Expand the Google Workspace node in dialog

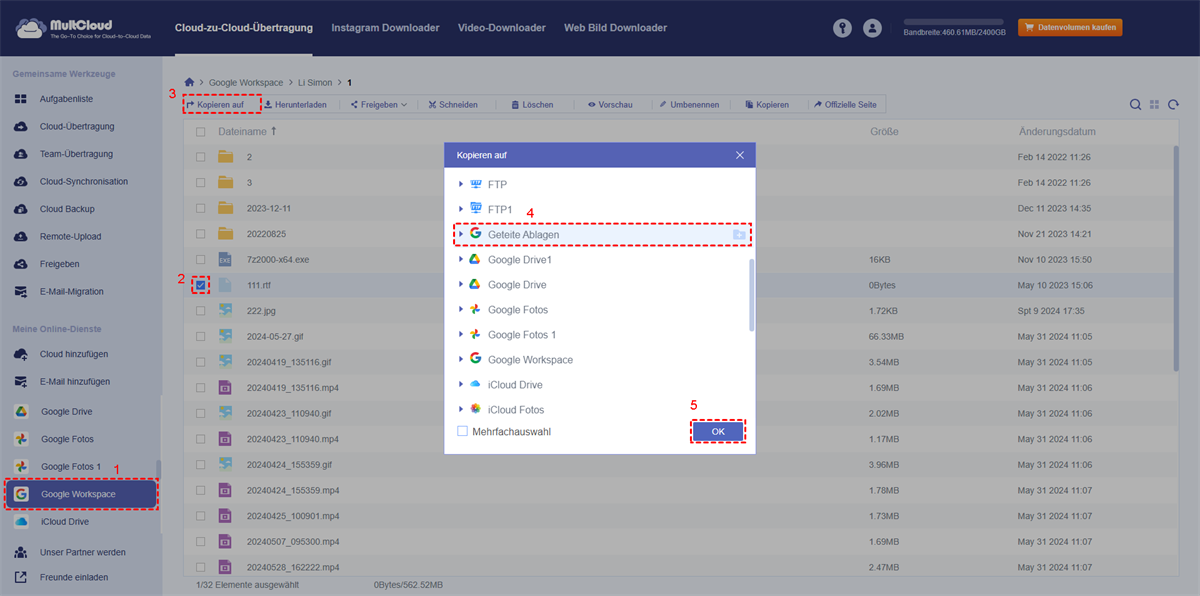pos(460,359)
